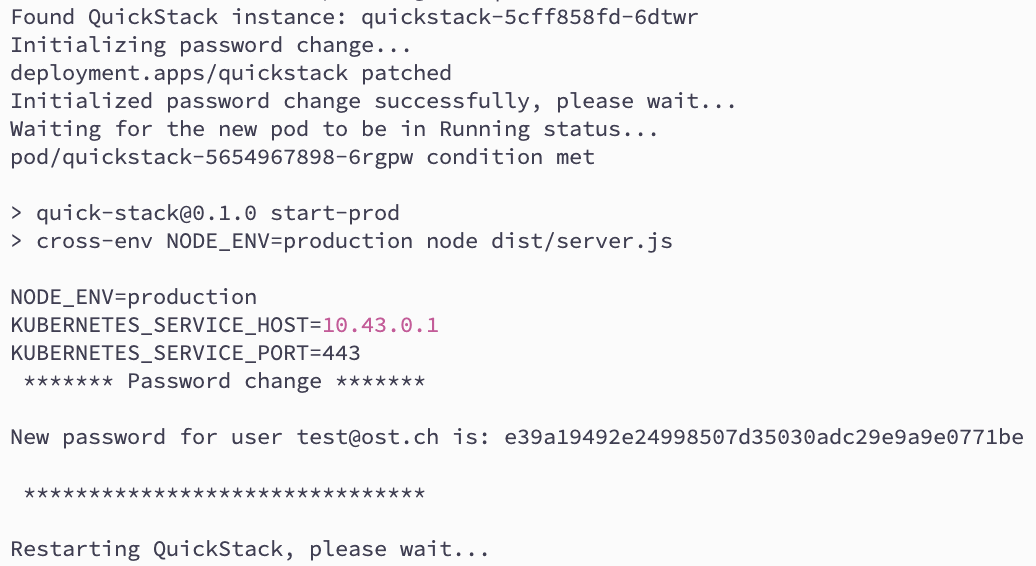Click the quickstack-5cff858fd-6dtwr instance name
Screen dimensions: 1036x566
[530, 17]
